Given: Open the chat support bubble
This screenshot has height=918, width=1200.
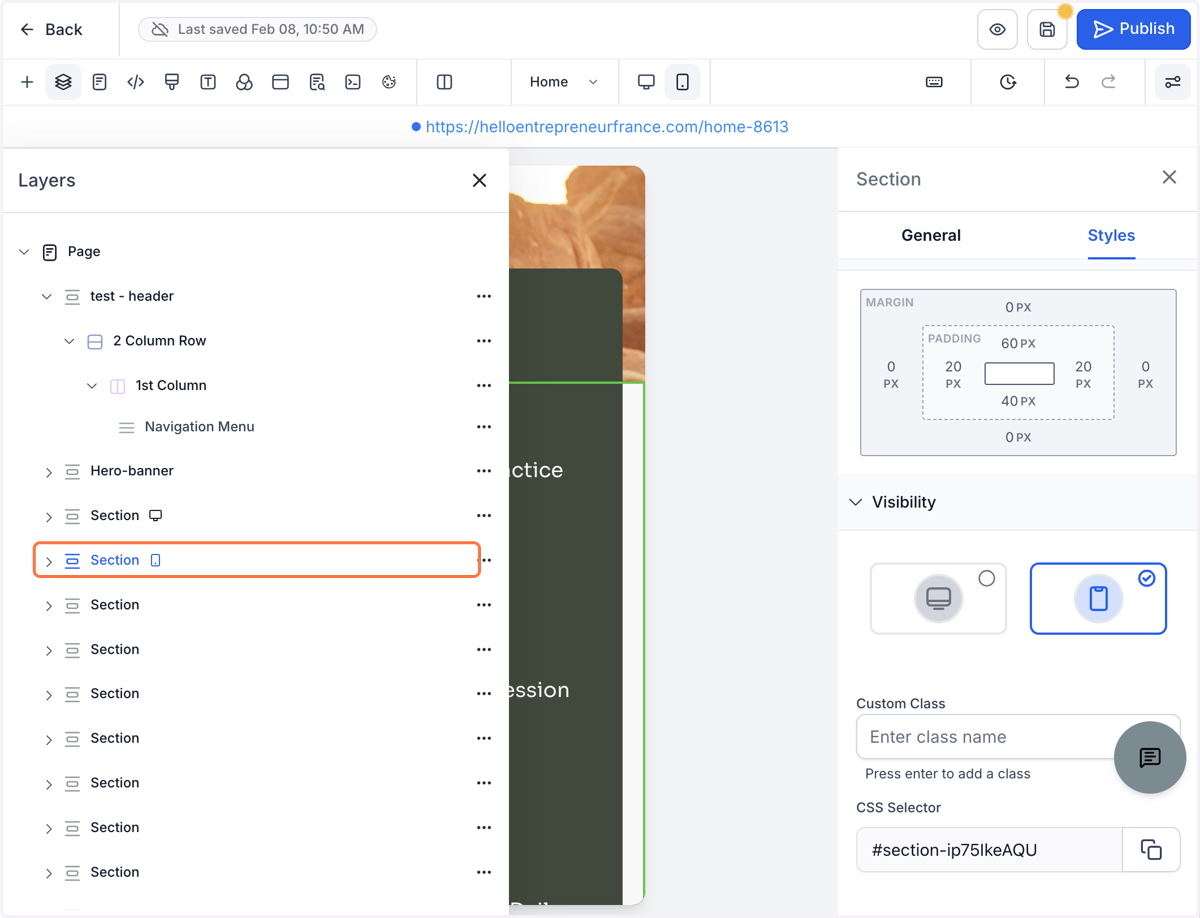Looking at the screenshot, I should click(x=1150, y=757).
